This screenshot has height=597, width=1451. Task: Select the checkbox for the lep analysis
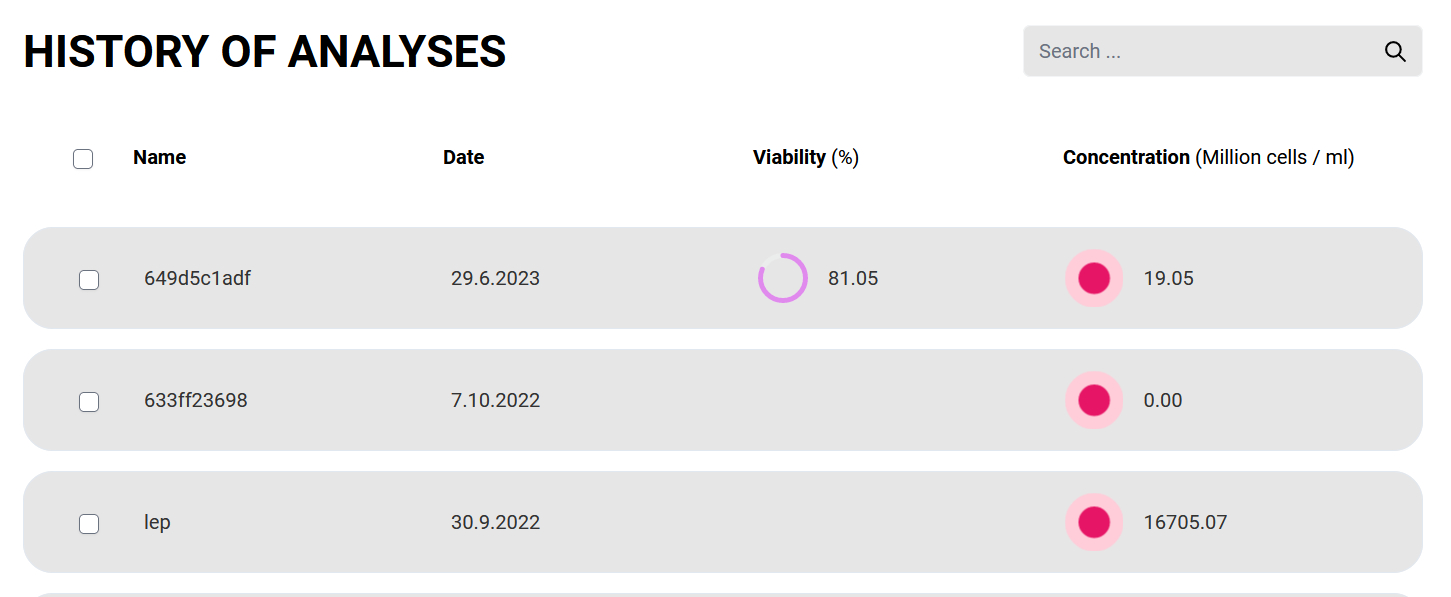tap(89, 524)
